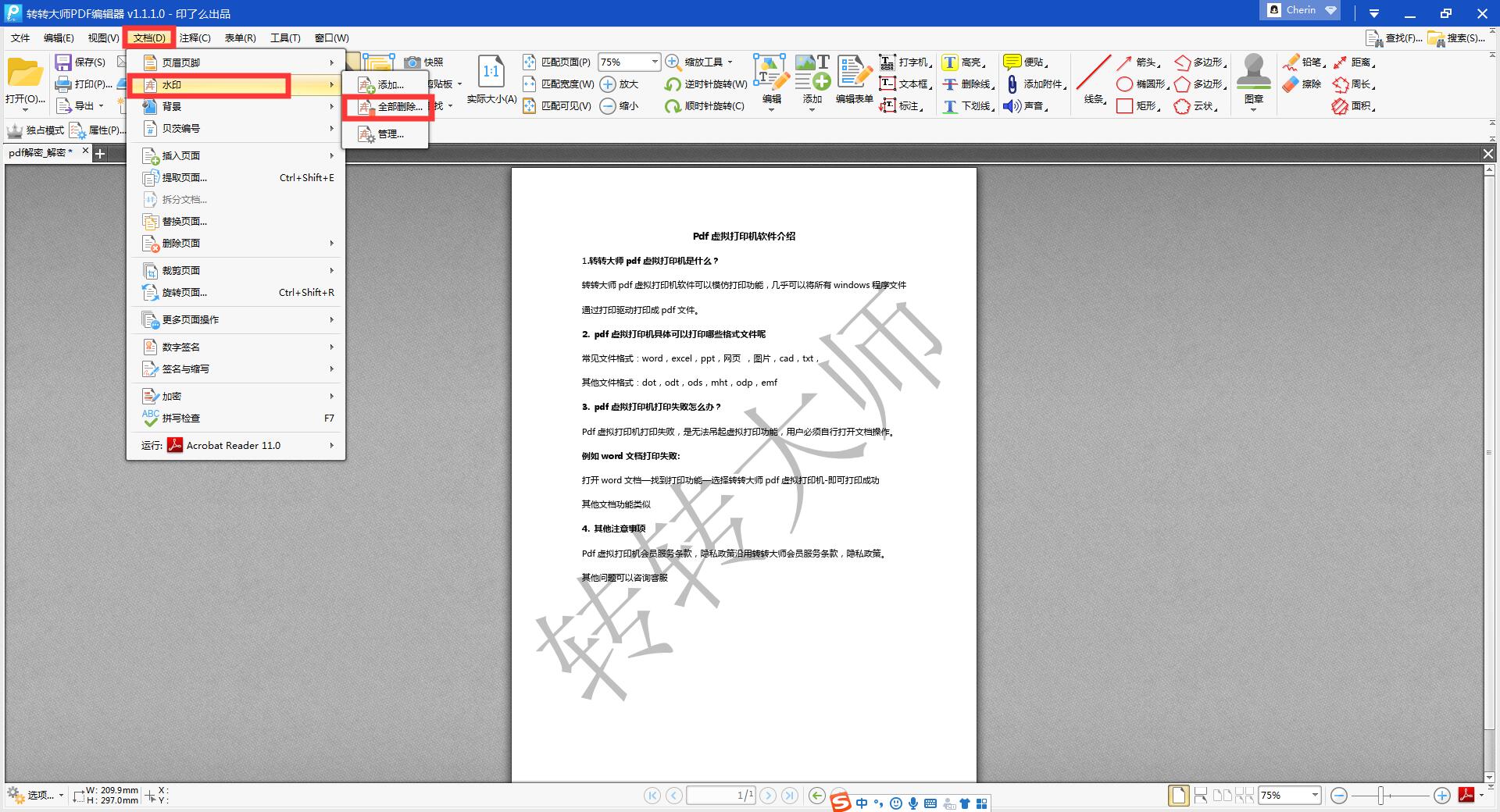Expand the 页眉页脚 header/footer submenu
Image resolution: width=1500 pixels, height=812 pixels.
coord(236,62)
